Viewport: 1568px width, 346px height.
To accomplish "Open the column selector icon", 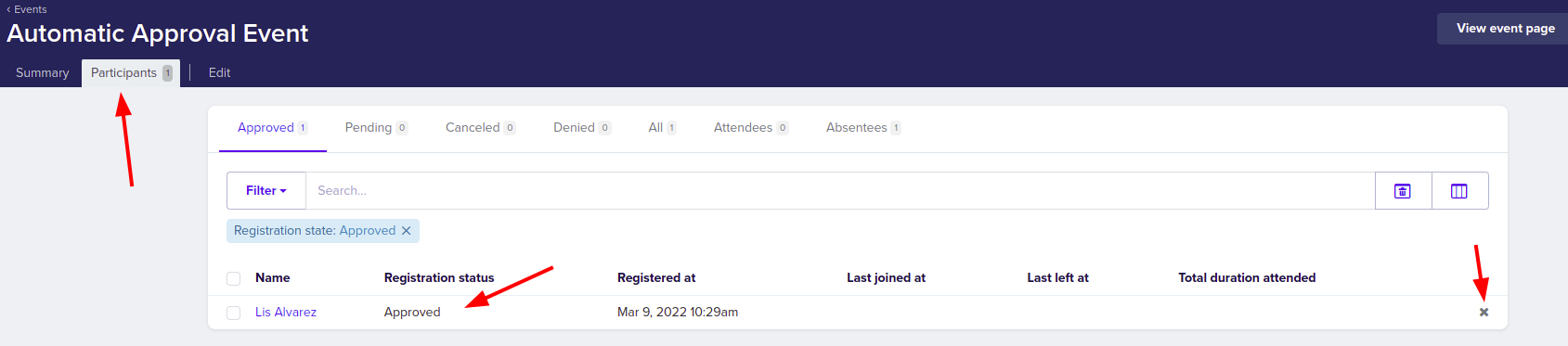I will (x=1459, y=191).
